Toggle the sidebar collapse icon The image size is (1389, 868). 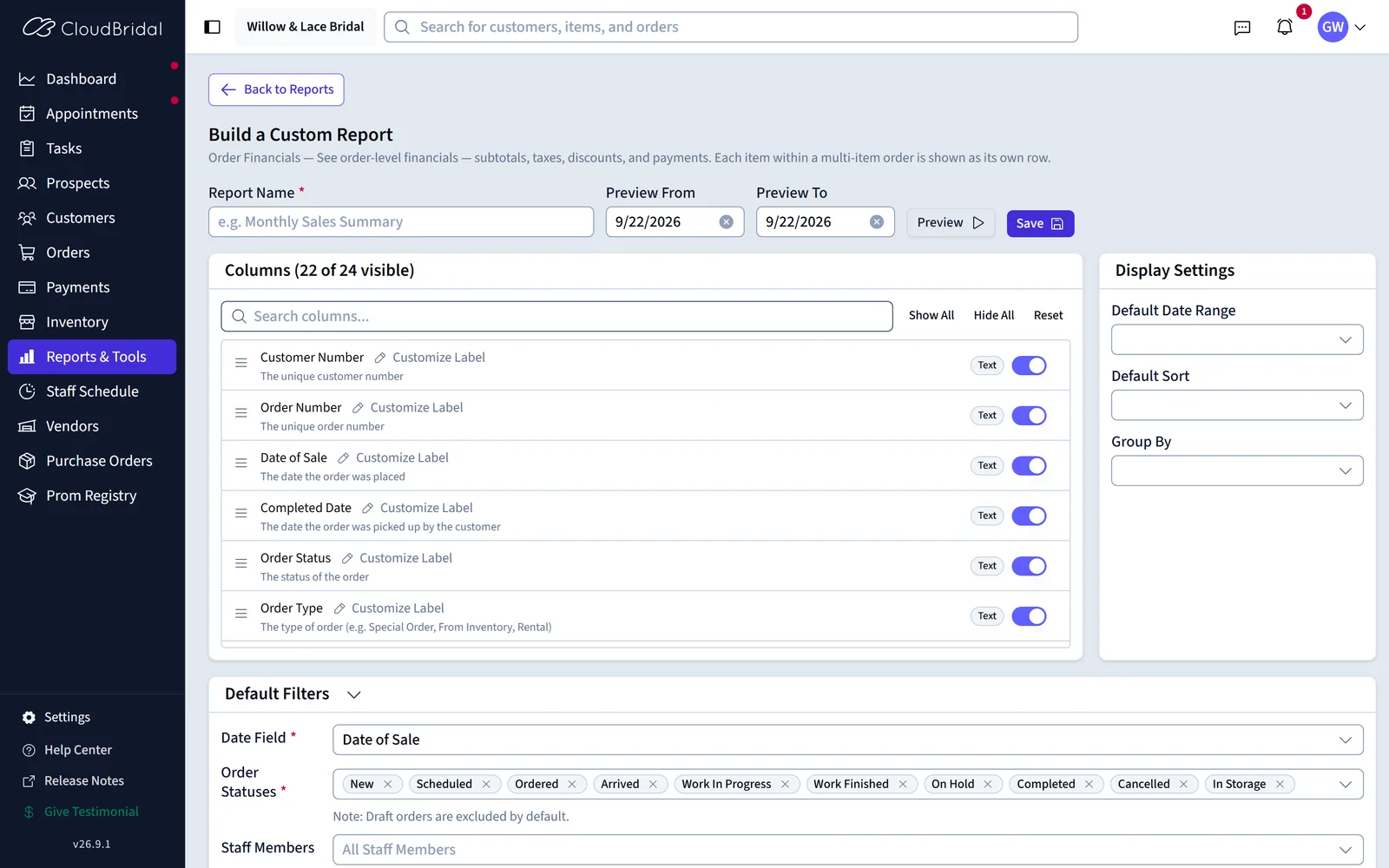point(212,27)
